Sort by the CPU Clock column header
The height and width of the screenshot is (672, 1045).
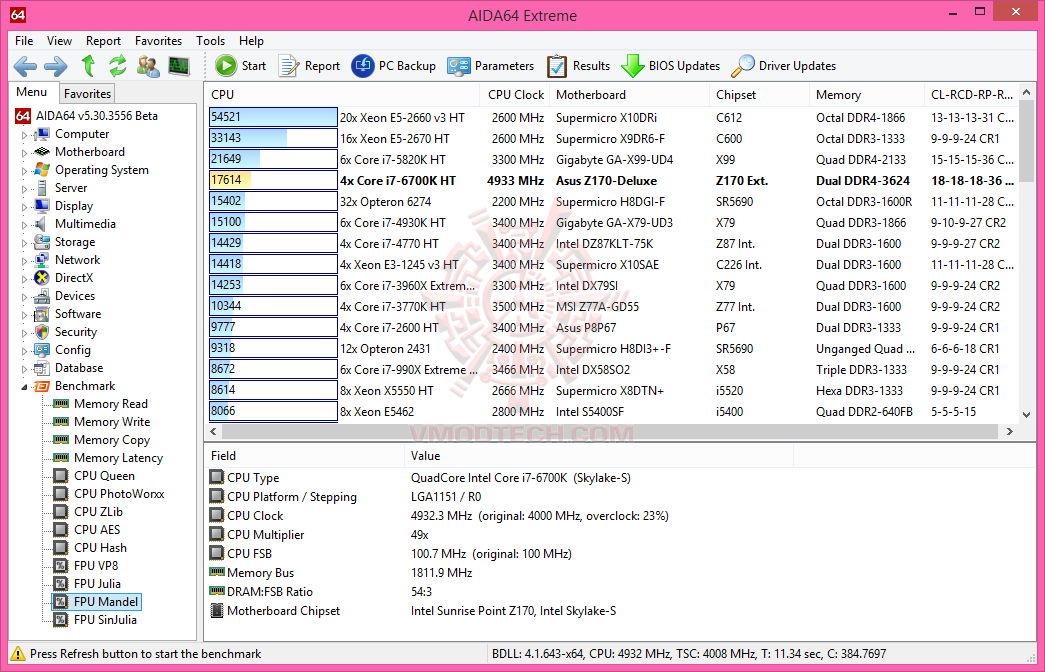516,95
